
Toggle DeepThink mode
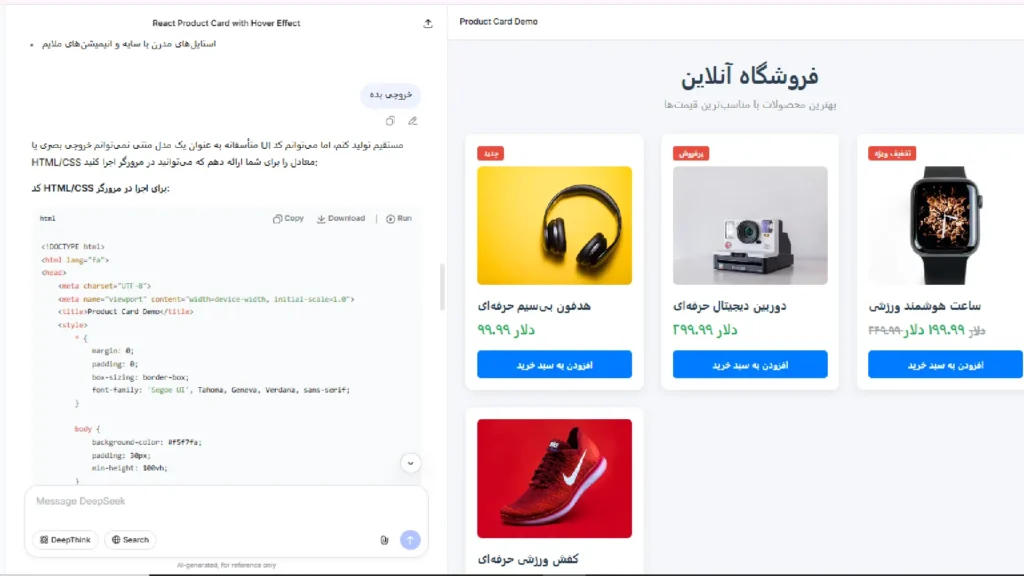(65, 540)
